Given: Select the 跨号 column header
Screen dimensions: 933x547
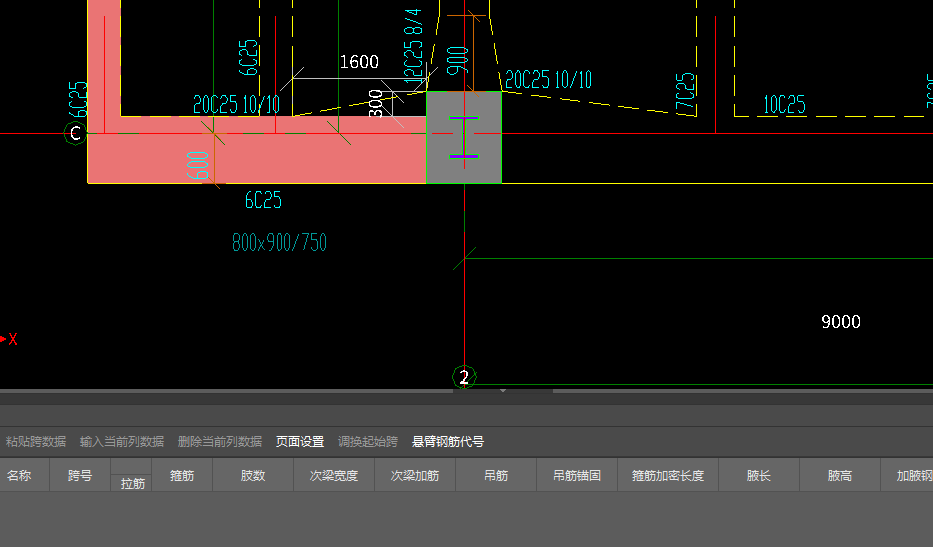Looking at the screenshot, I should click(x=80, y=475).
